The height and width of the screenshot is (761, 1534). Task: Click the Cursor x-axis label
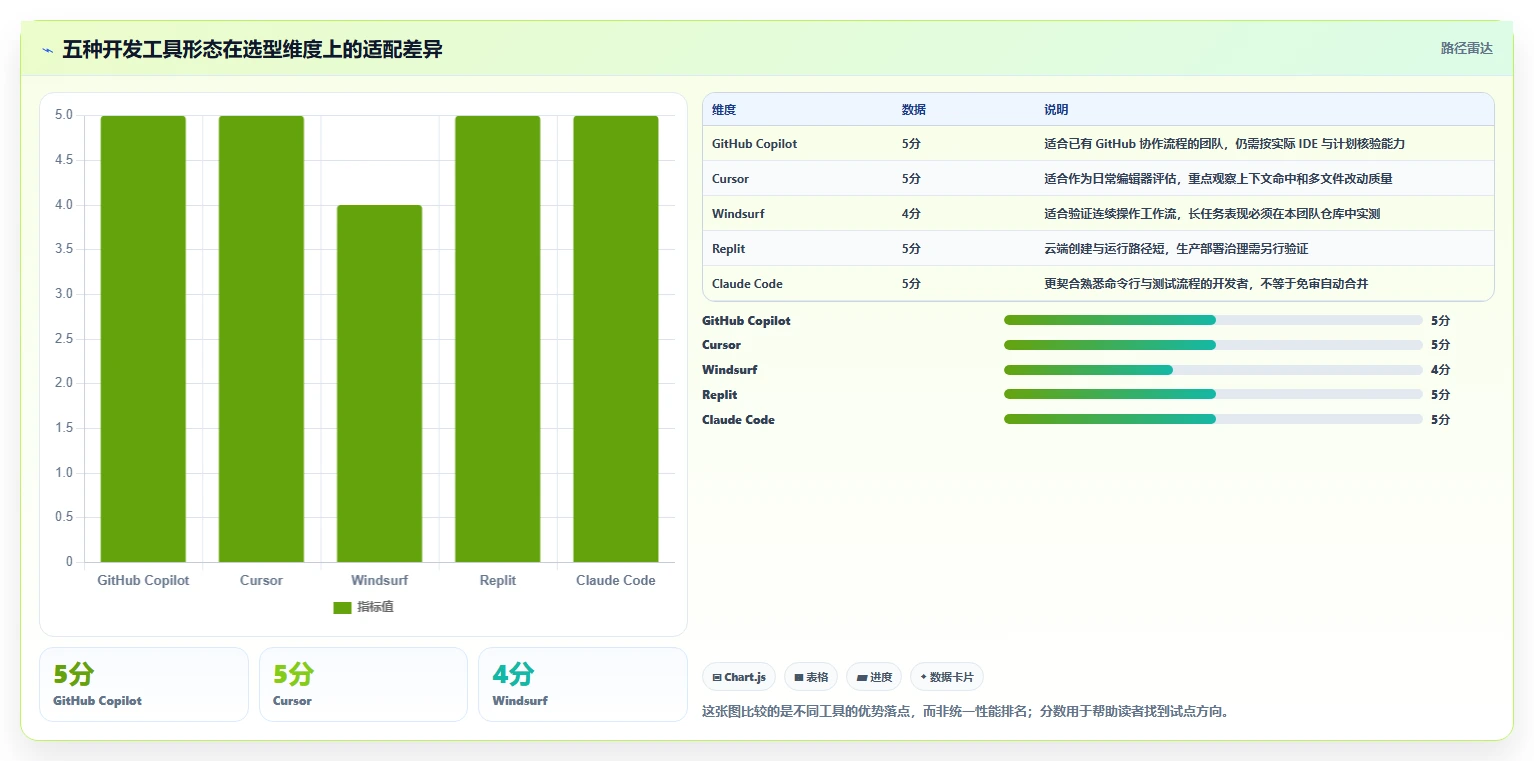(261, 580)
